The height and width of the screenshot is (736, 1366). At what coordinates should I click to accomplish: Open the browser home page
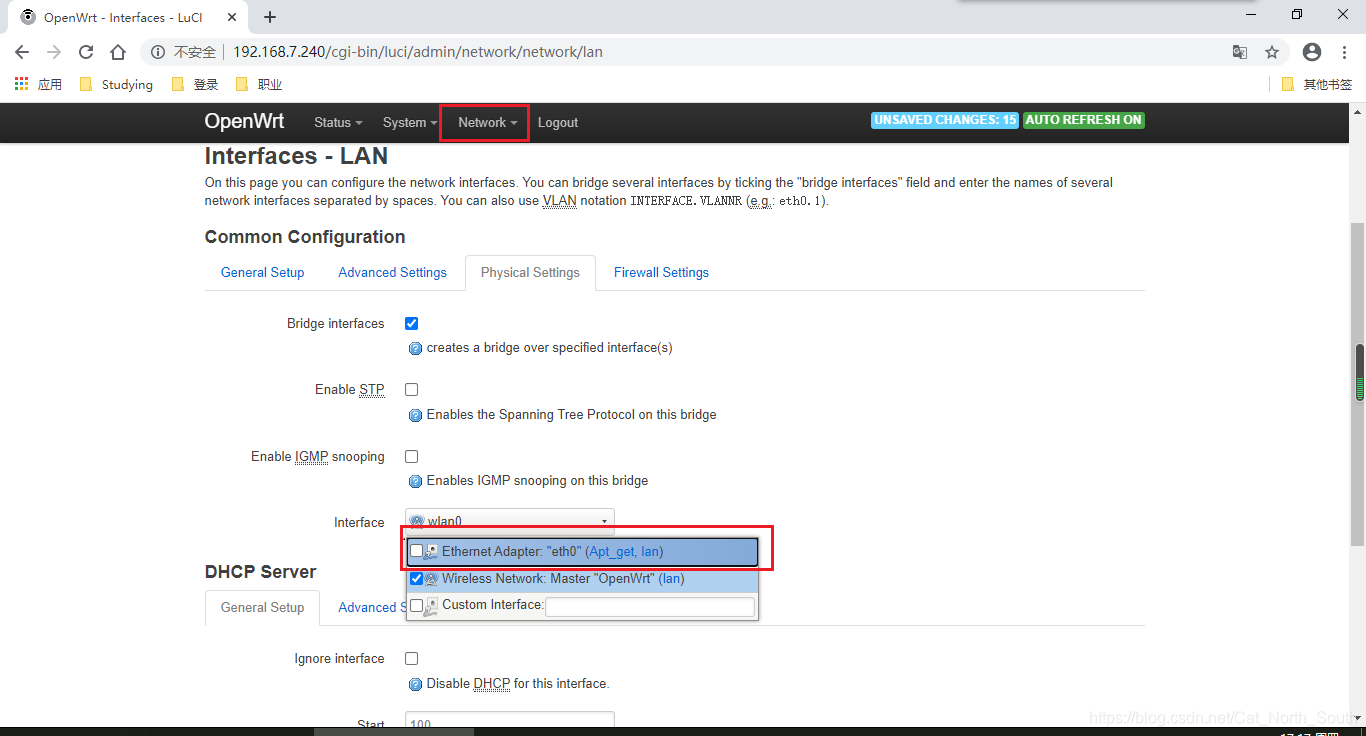point(118,52)
